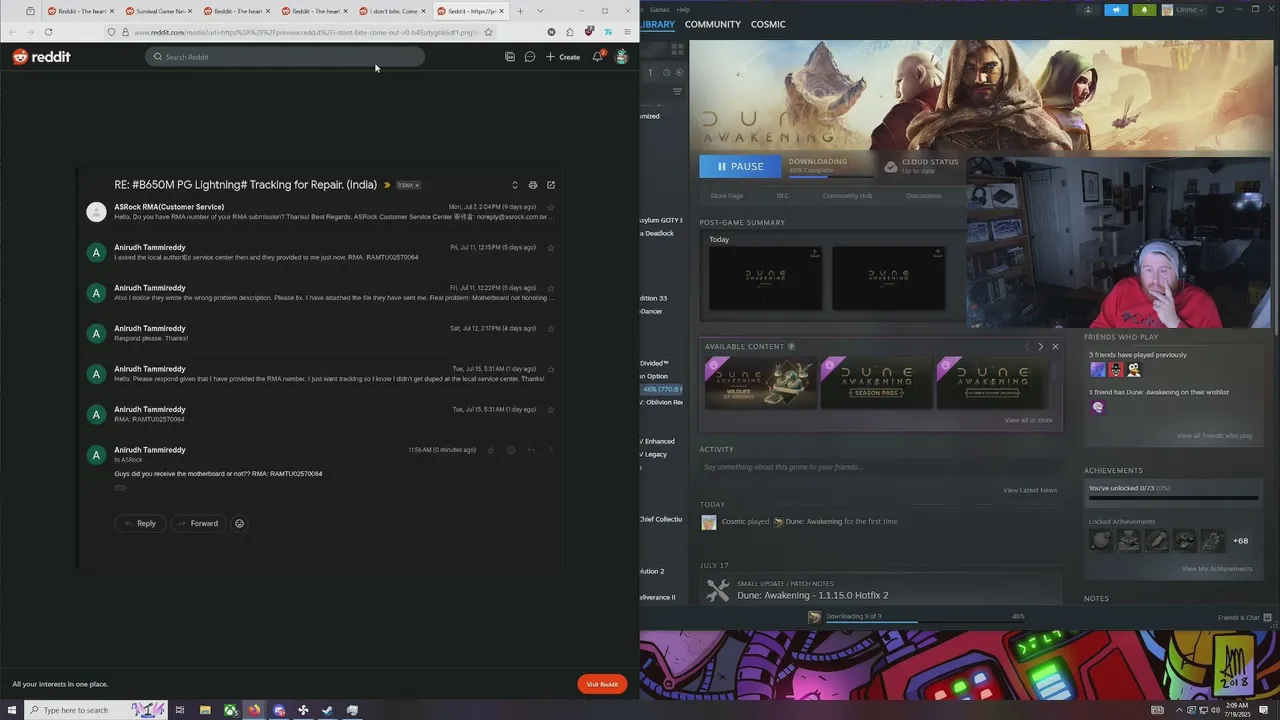Image resolution: width=1280 pixels, height=720 pixels.
Task: Open Dune Awakening Hotfix 2 patch notes
Action: point(812,595)
